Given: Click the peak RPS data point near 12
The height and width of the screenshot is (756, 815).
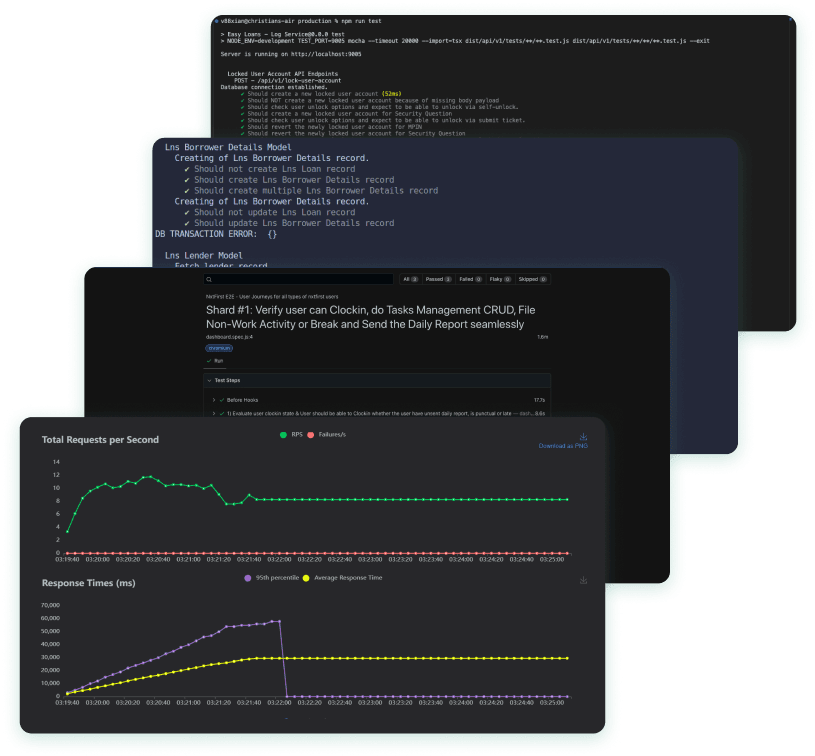Looking at the screenshot, I should point(151,476).
